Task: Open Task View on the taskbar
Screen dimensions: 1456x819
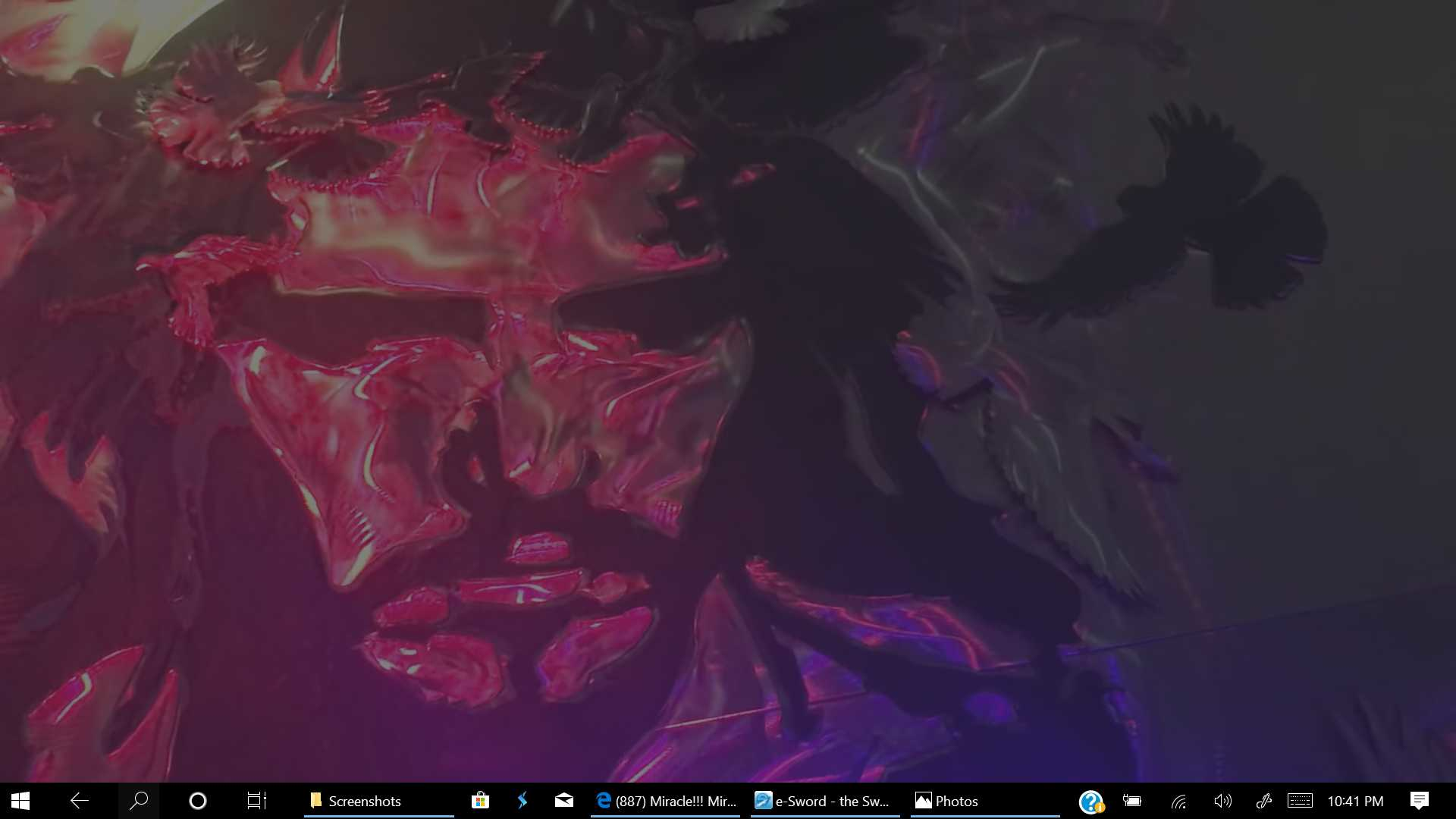Action: 257,801
